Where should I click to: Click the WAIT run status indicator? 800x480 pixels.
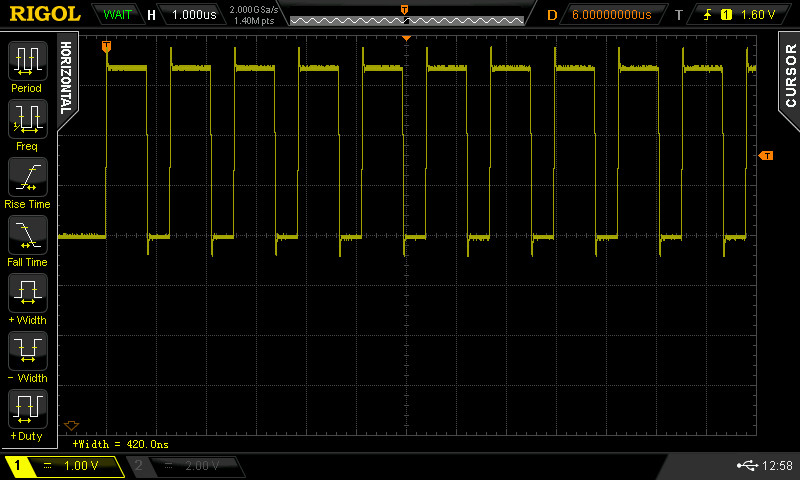click(117, 15)
